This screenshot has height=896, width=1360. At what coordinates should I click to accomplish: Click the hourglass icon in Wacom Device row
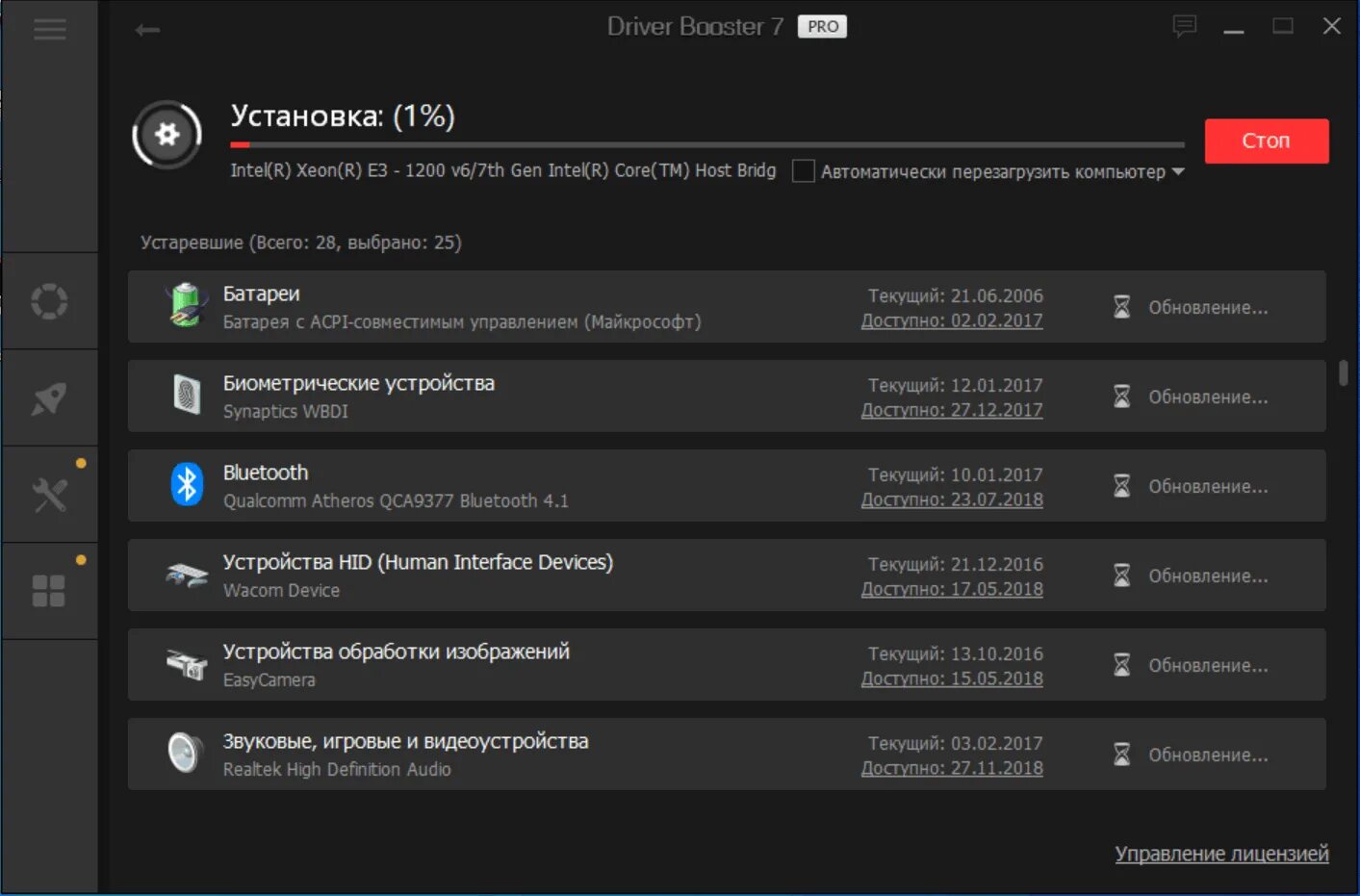[x=1122, y=576]
